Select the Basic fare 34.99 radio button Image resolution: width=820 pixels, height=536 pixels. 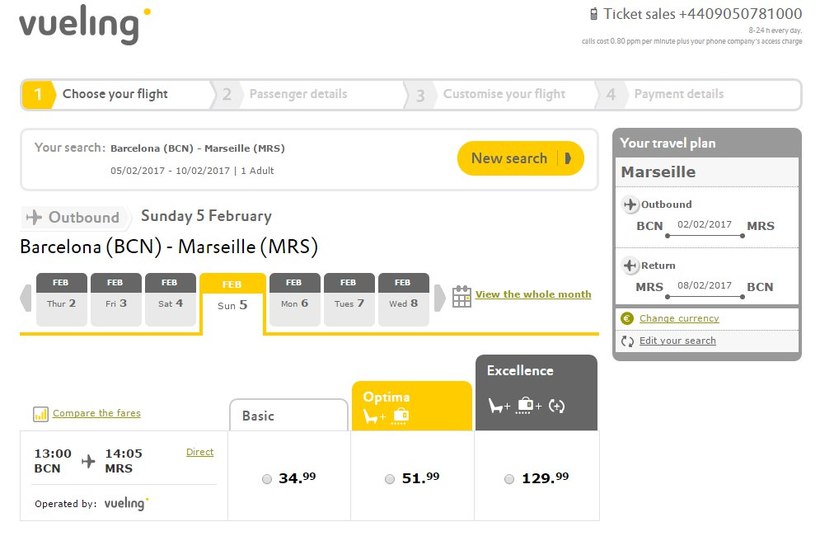[267, 479]
